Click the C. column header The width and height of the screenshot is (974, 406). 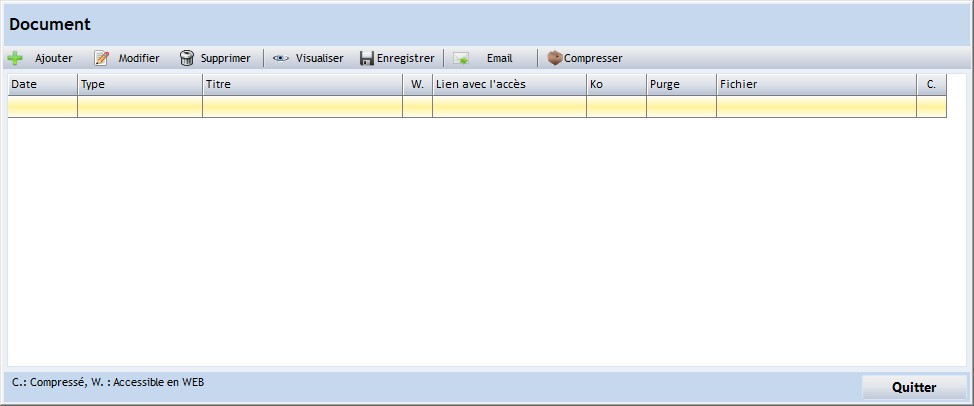coord(932,84)
